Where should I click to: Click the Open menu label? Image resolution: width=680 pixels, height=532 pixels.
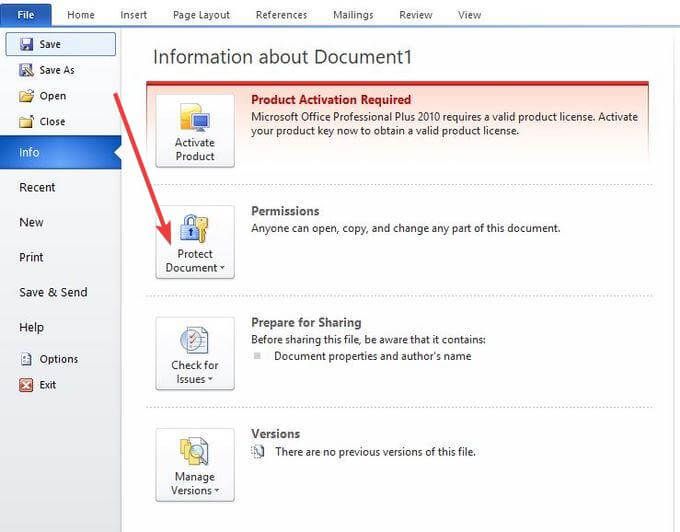coord(53,96)
